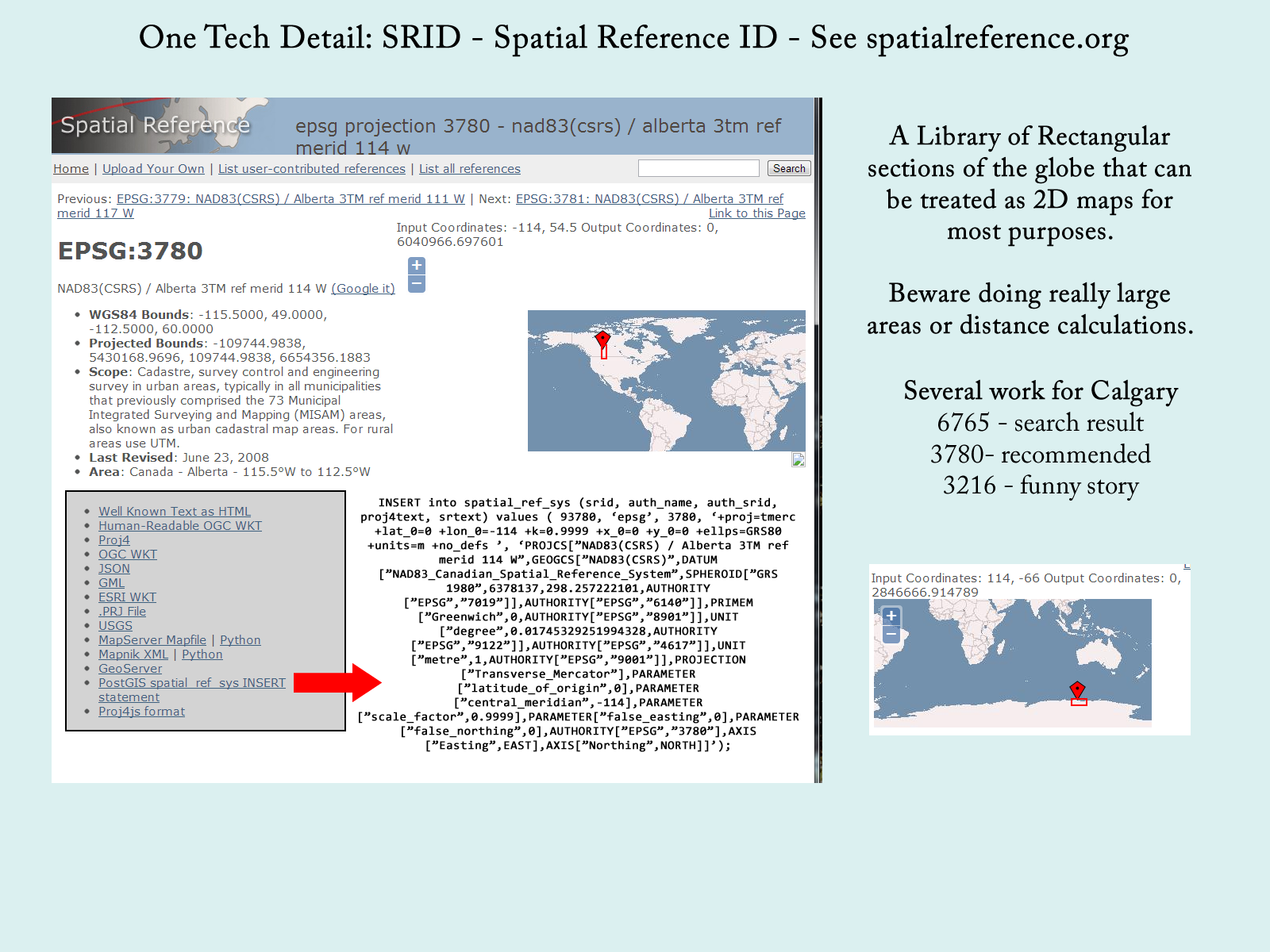This screenshot has height=952, width=1270.
Task: Click zoom out minus on Antarctica map
Action: click(x=891, y=634)
